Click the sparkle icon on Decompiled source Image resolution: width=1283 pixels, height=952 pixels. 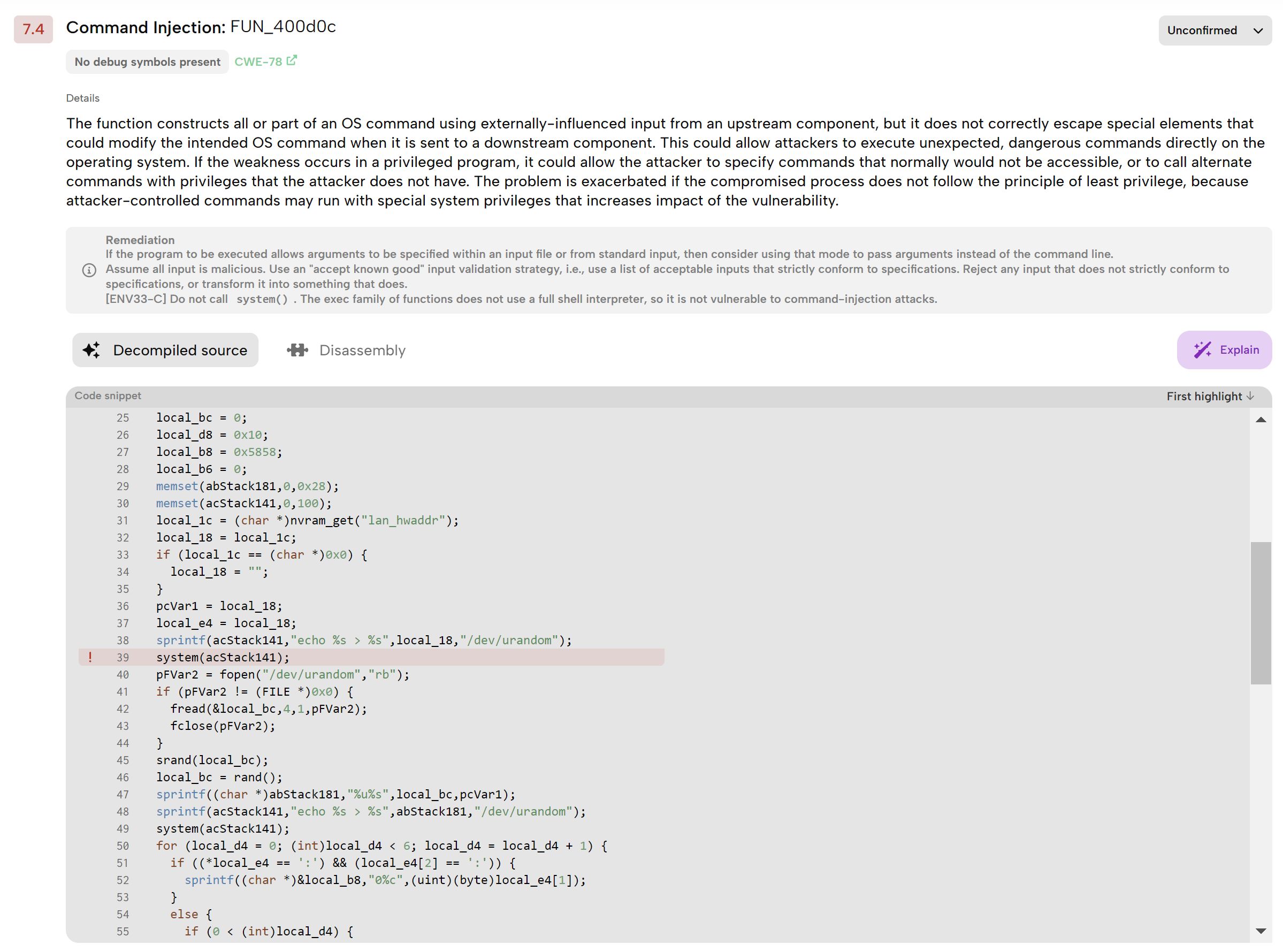pyautogui.click(x=91, y=350)
